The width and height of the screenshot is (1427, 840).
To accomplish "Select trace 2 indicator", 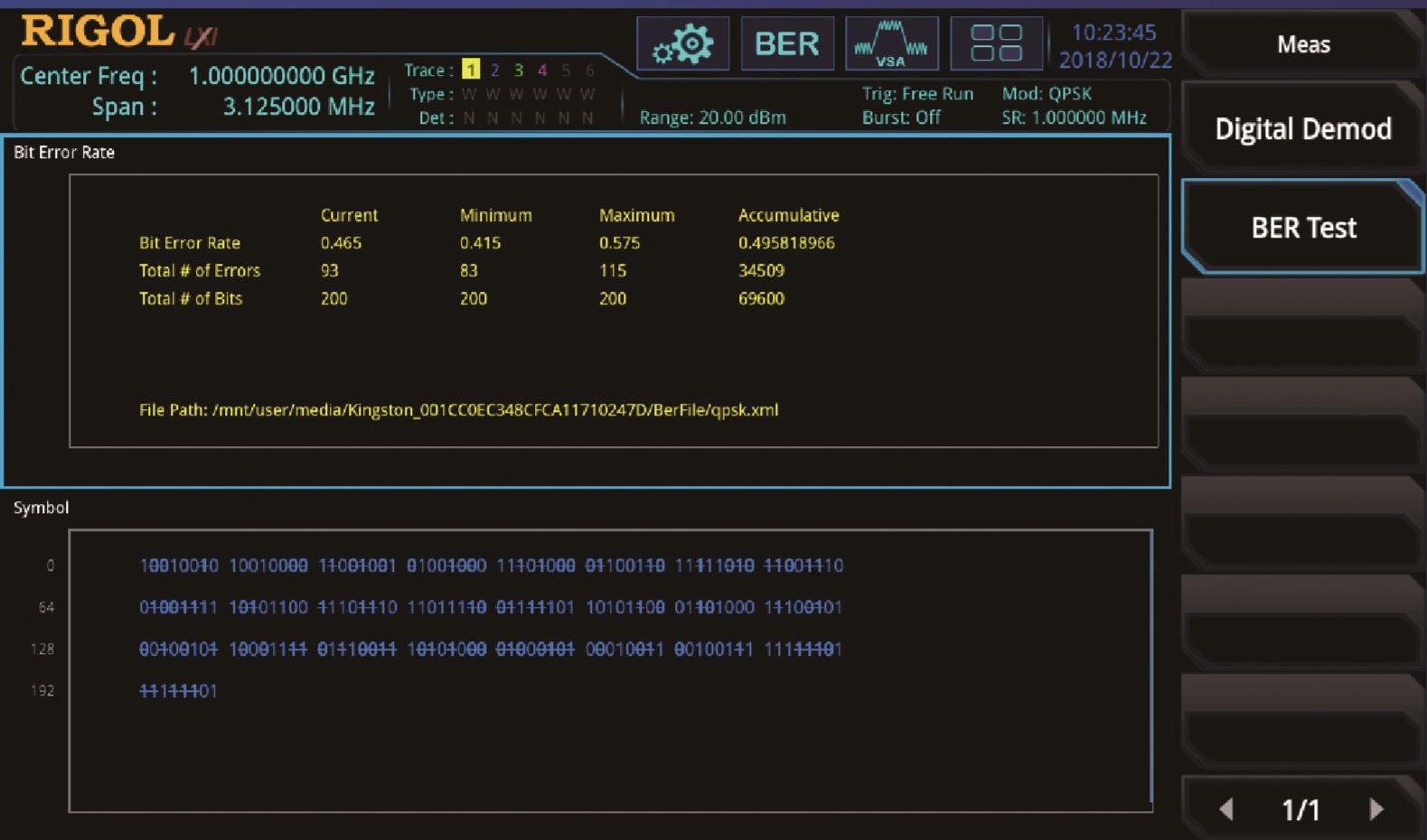I will click(x=494, y=70).
